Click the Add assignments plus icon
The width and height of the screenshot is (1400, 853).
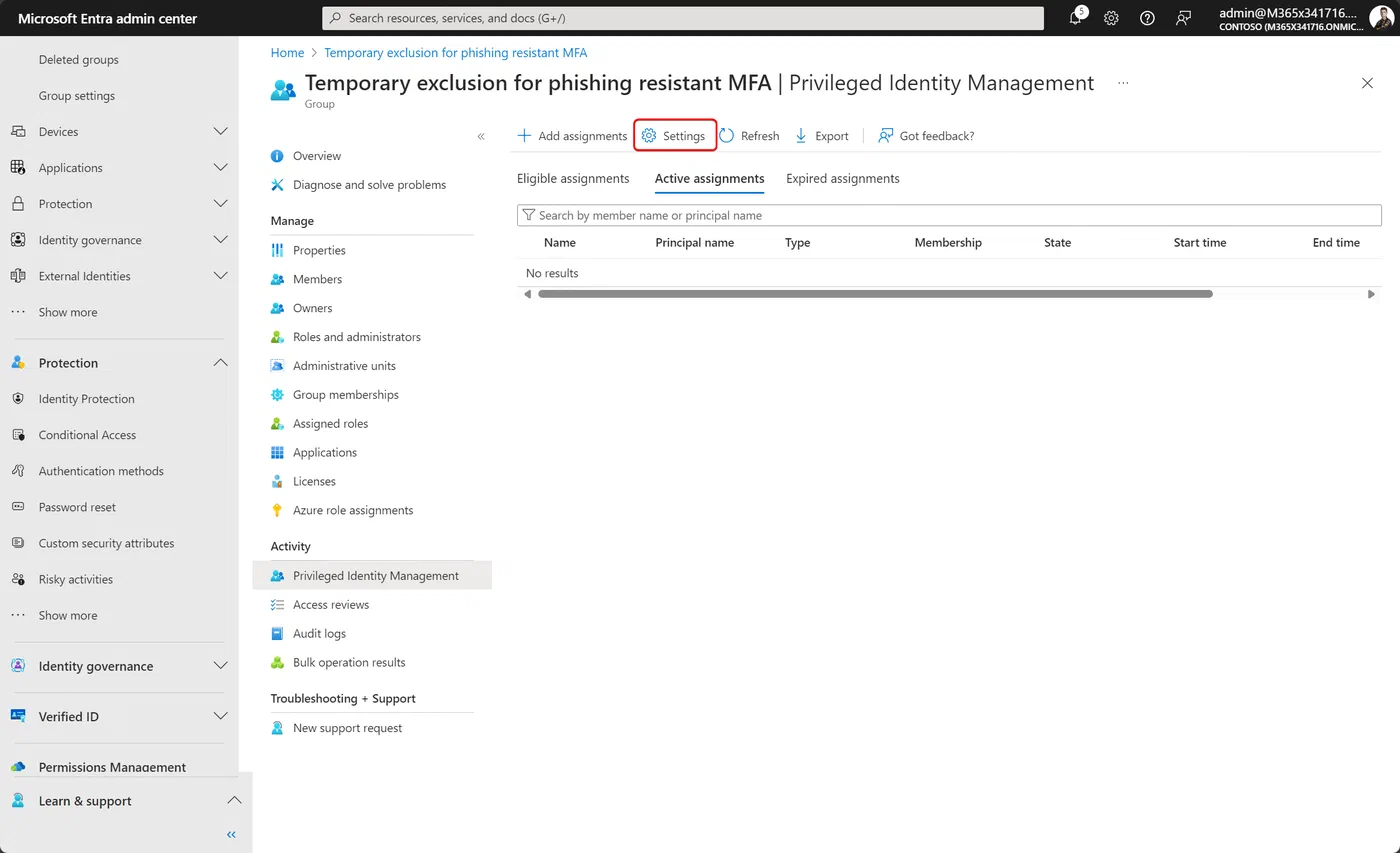pos(524,136)
